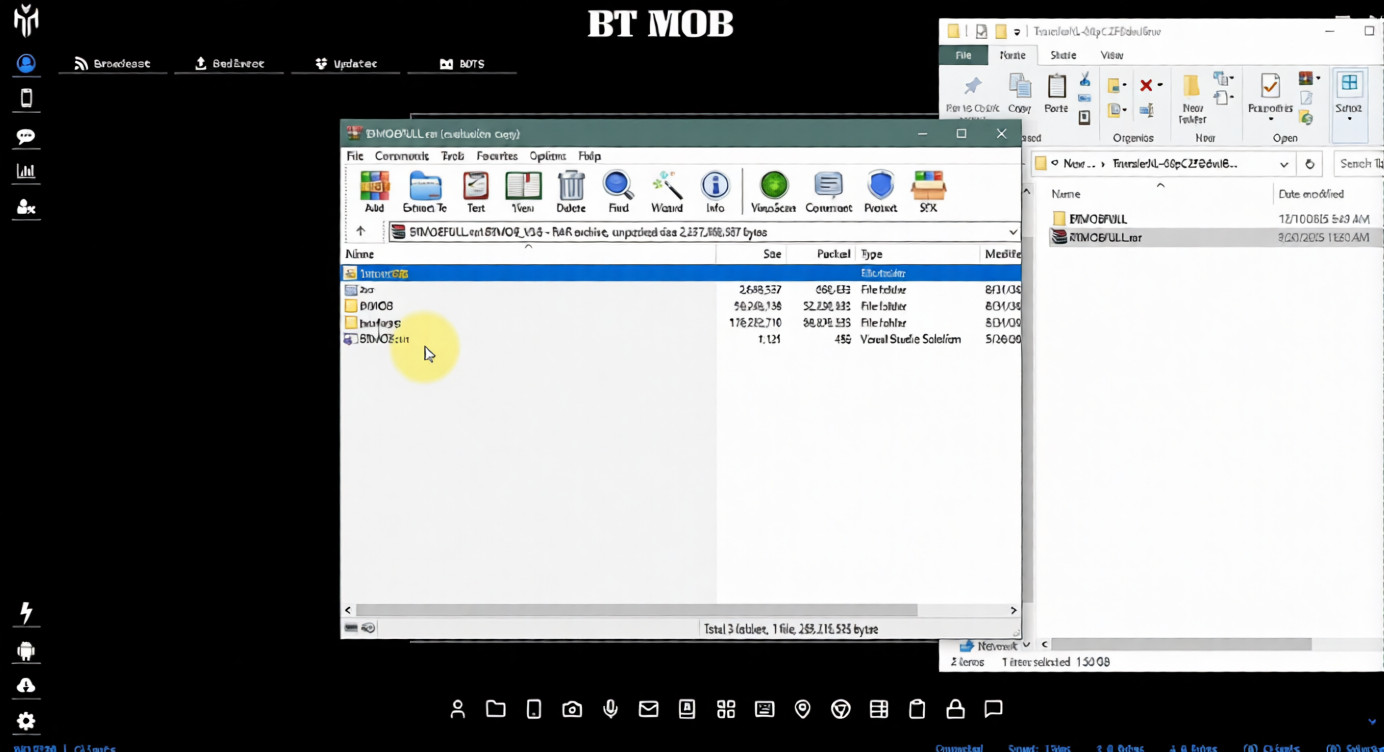
Task: Click the Extract To icon in WinRAR
Action: tap(425, 191)
